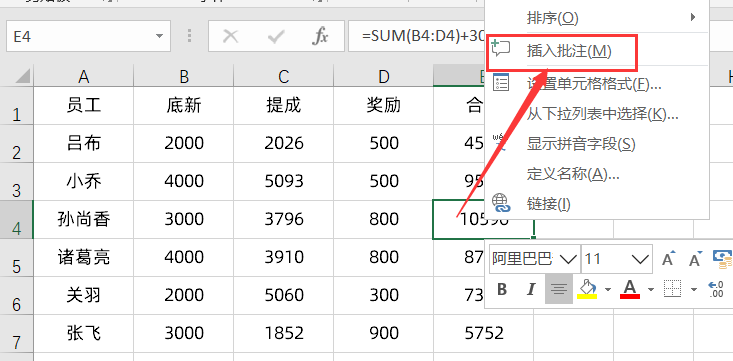The height and width of the screenshot is (361, 733).
Task: Apply the red font color A
Action: click(x=630, y=289)
